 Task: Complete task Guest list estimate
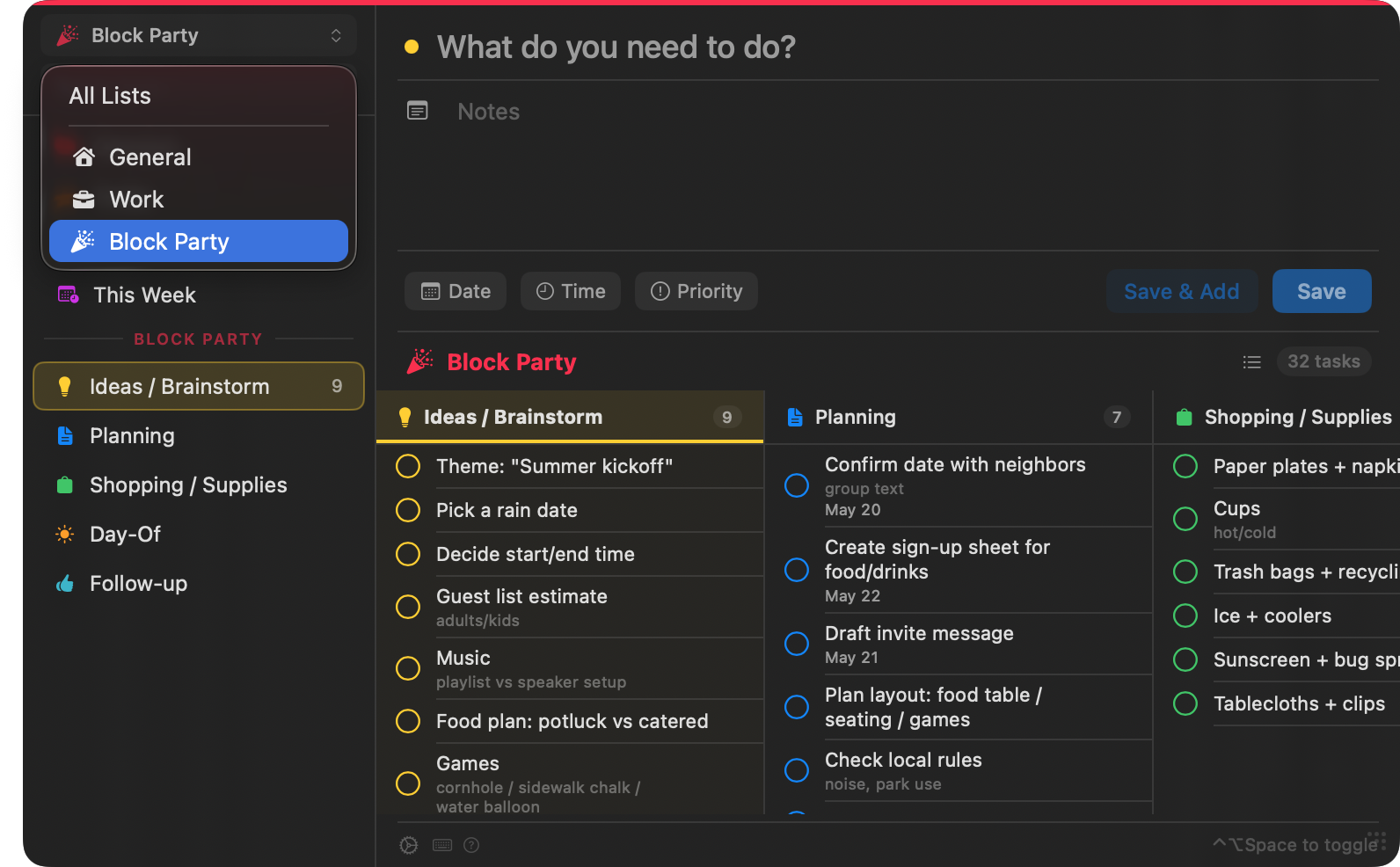pyautogui.click(x=408, y=607)
